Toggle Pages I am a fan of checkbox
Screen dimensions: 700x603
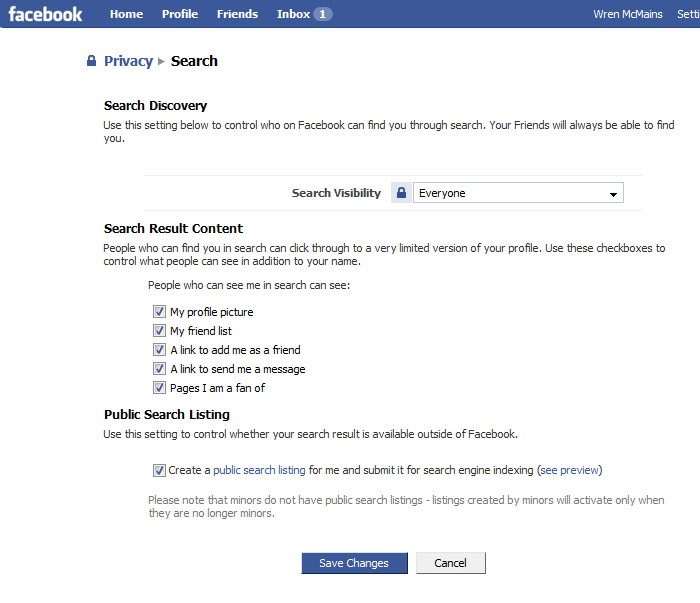[x=159, y=387]
